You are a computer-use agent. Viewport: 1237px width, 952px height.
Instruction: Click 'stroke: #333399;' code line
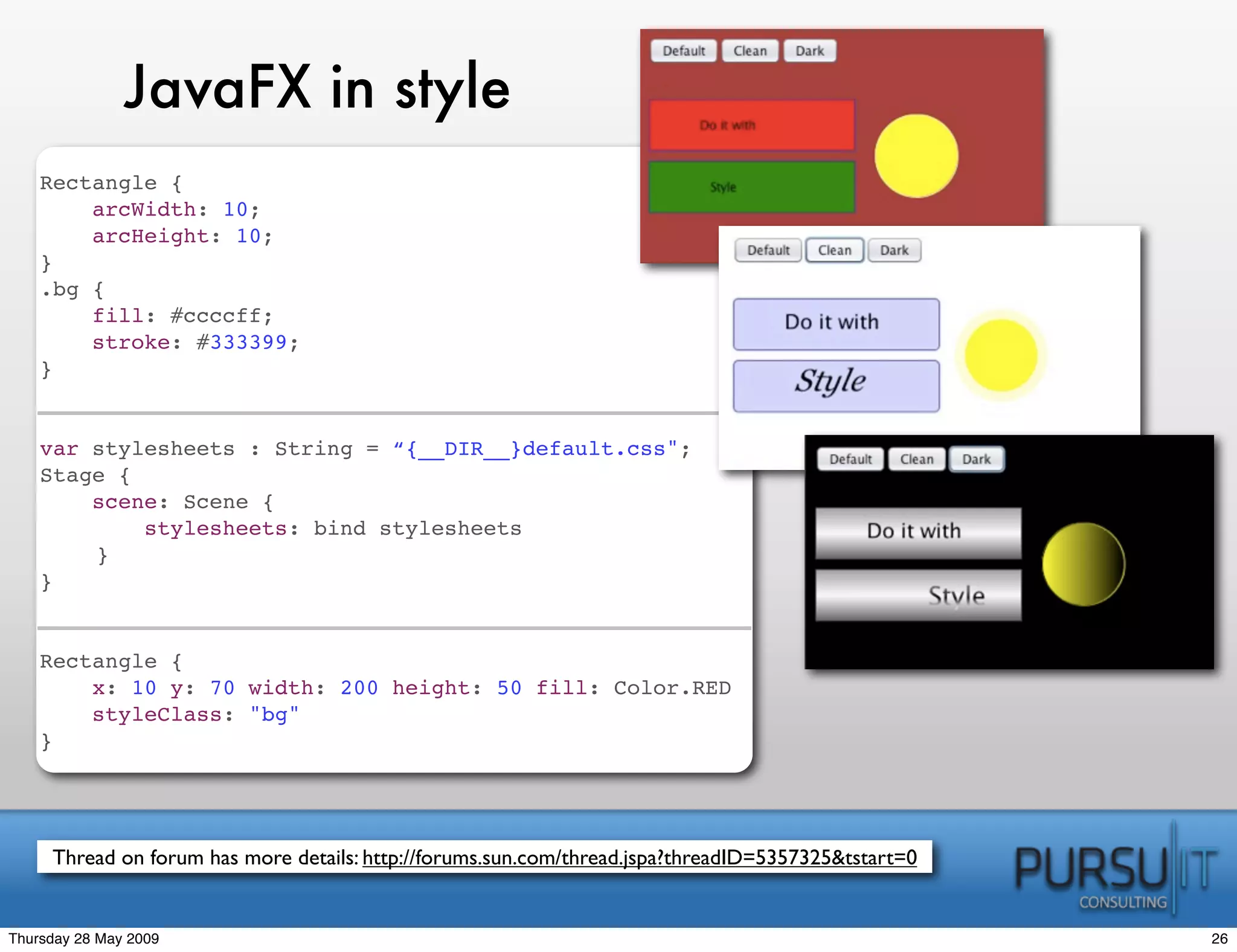195,343
